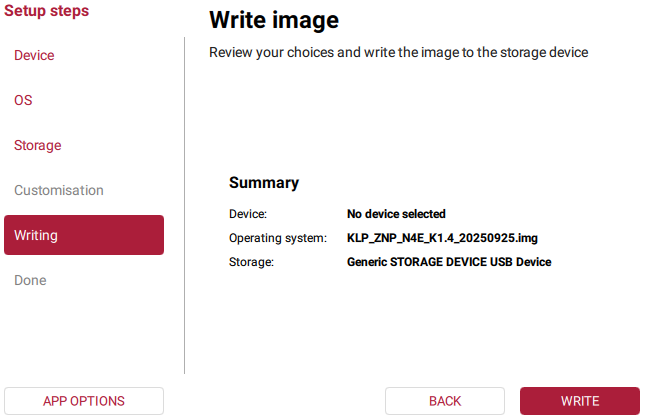Click the Summary heading
This screenshot has width=647, height=419.
[x=264, y=183]
